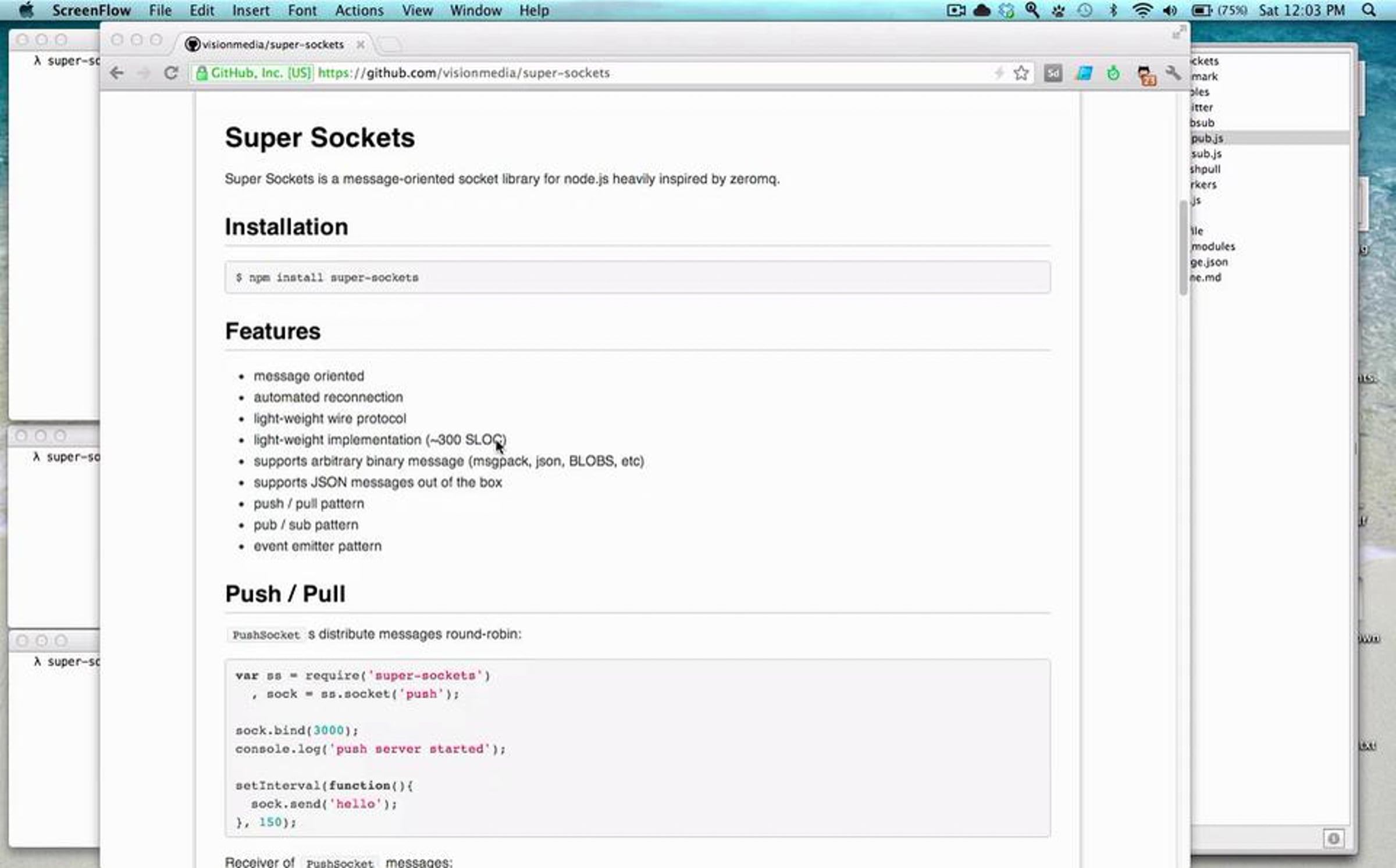Click the browser Back arrow
Image resolution: width=1396 pixels, height=868 pixels.
(117, 73)
